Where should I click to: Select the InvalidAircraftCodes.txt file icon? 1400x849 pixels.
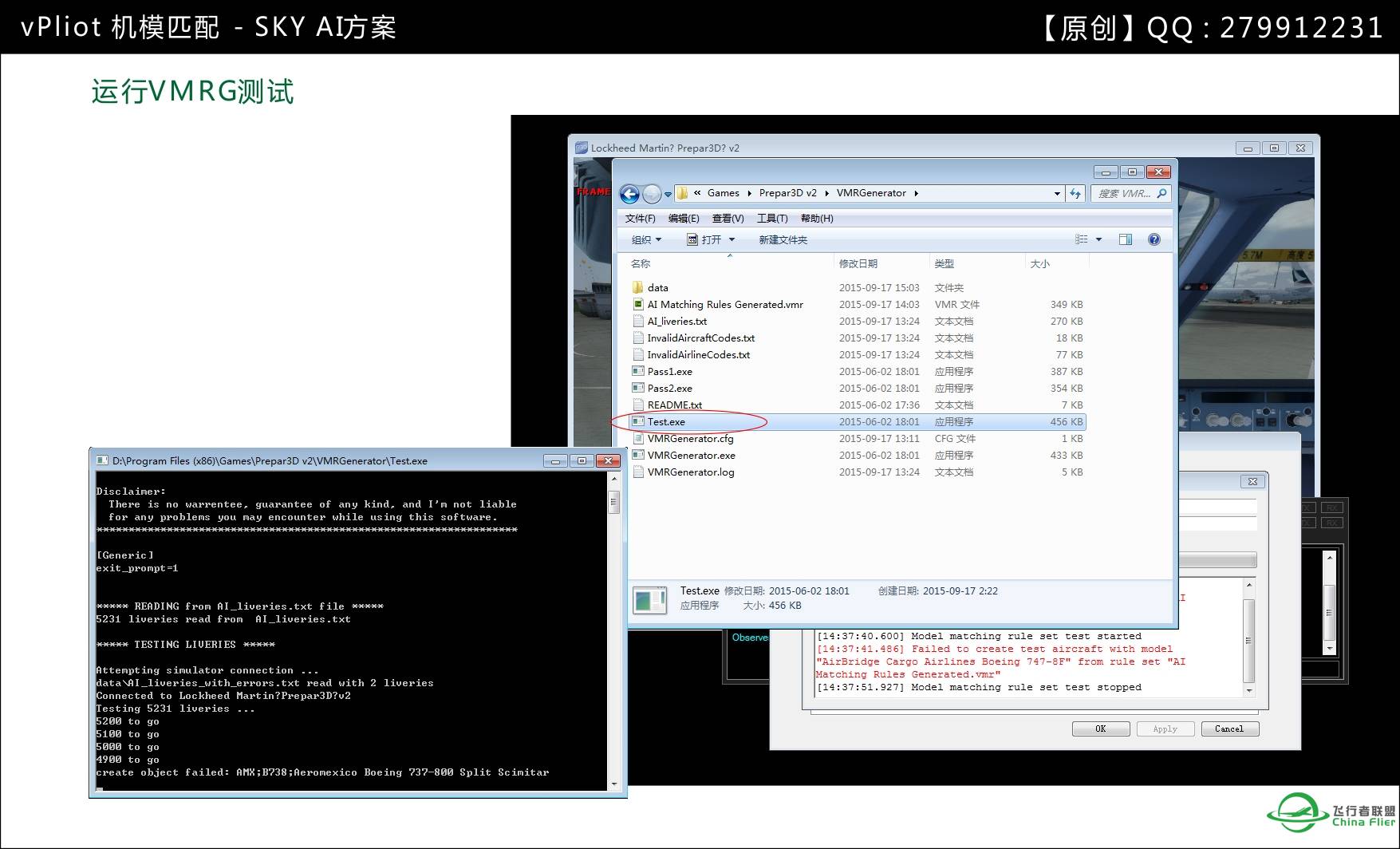tap(637, 338)
